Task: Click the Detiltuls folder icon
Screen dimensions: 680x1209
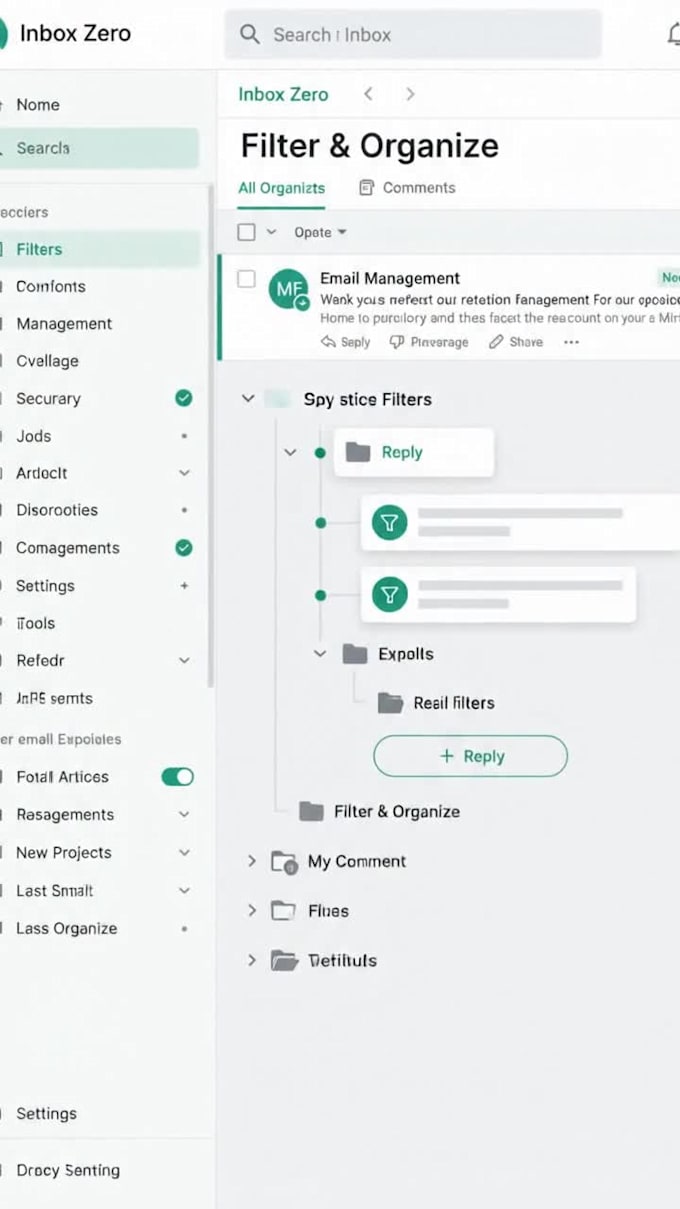Action: [285, 961]
